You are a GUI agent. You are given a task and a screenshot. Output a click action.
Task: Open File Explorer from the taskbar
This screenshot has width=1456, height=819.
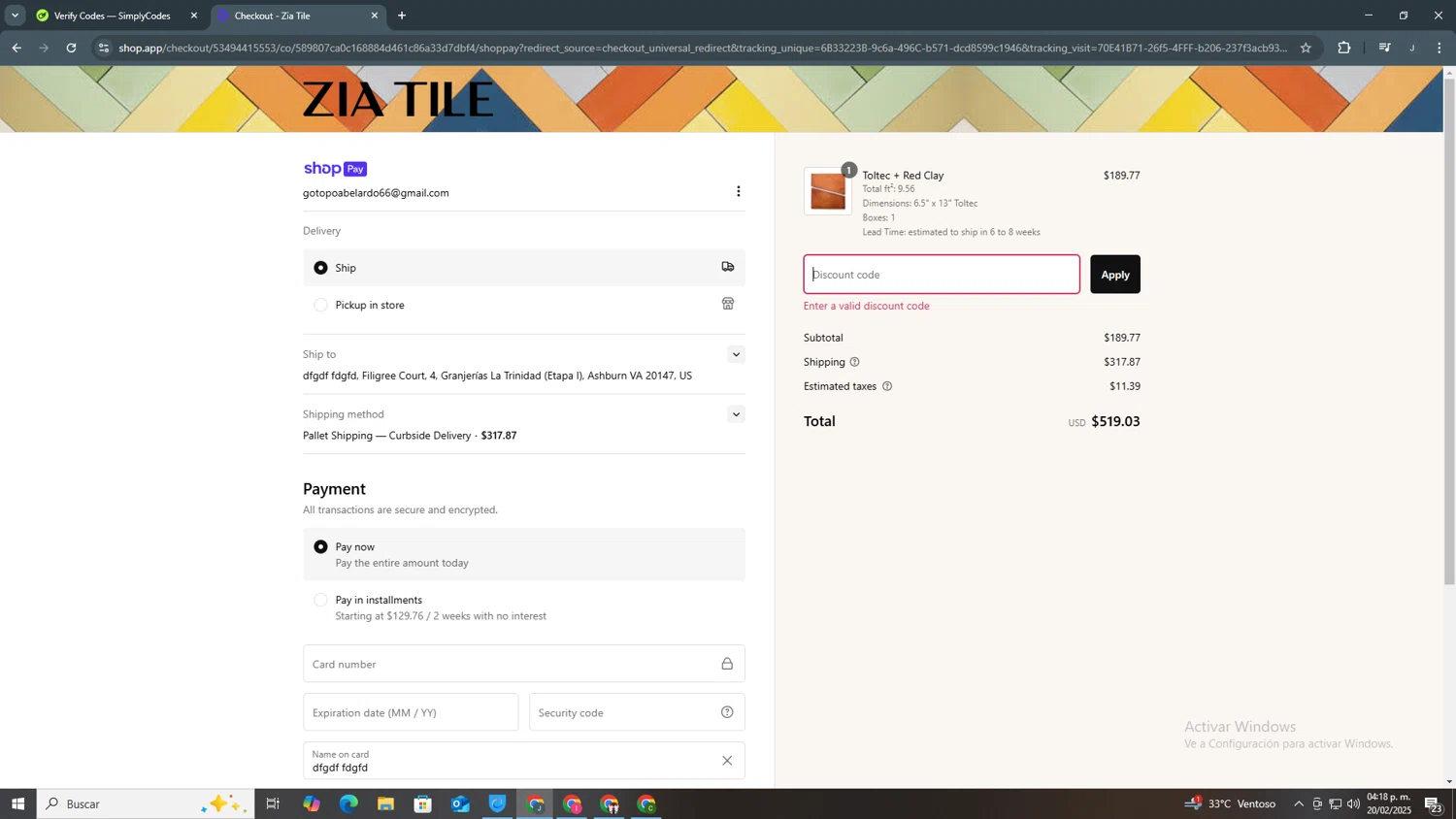pyautogui.click(x=385, y=803)
